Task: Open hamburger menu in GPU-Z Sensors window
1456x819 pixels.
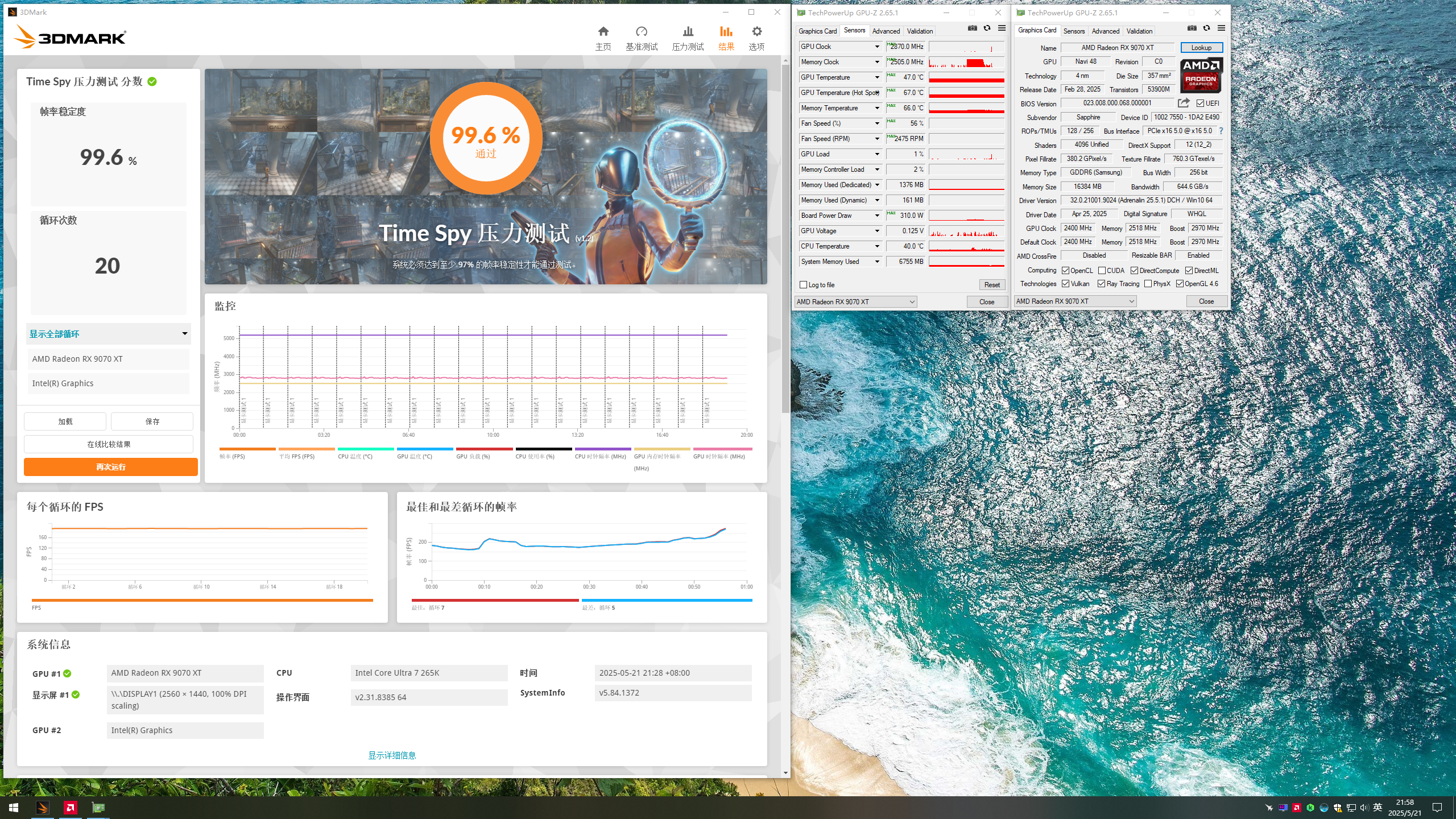Action: pyautogui.click(x=1002, y=28)
